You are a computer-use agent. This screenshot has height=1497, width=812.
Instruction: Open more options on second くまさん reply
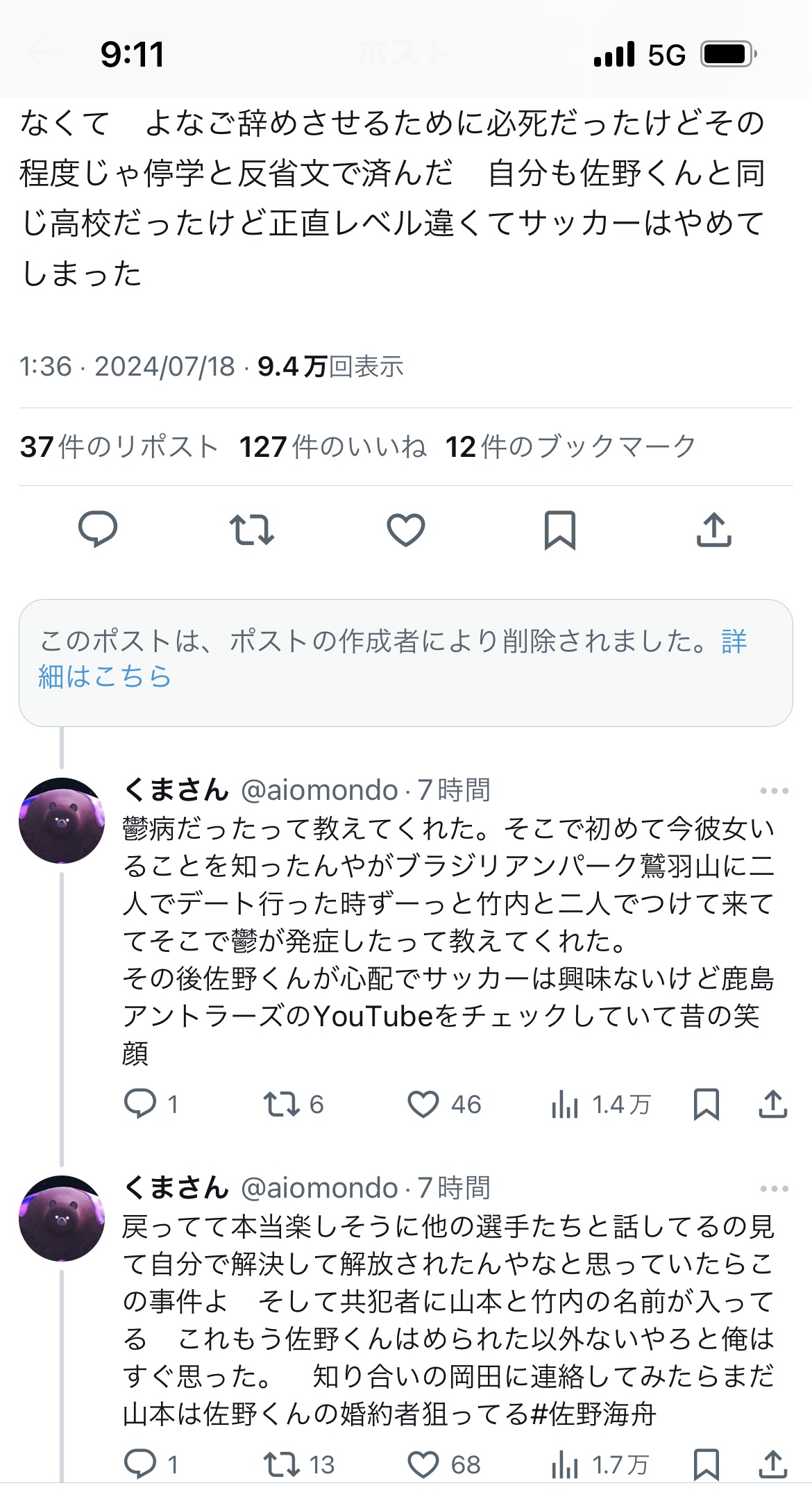pyautogui.click(x=774, y=1189)
